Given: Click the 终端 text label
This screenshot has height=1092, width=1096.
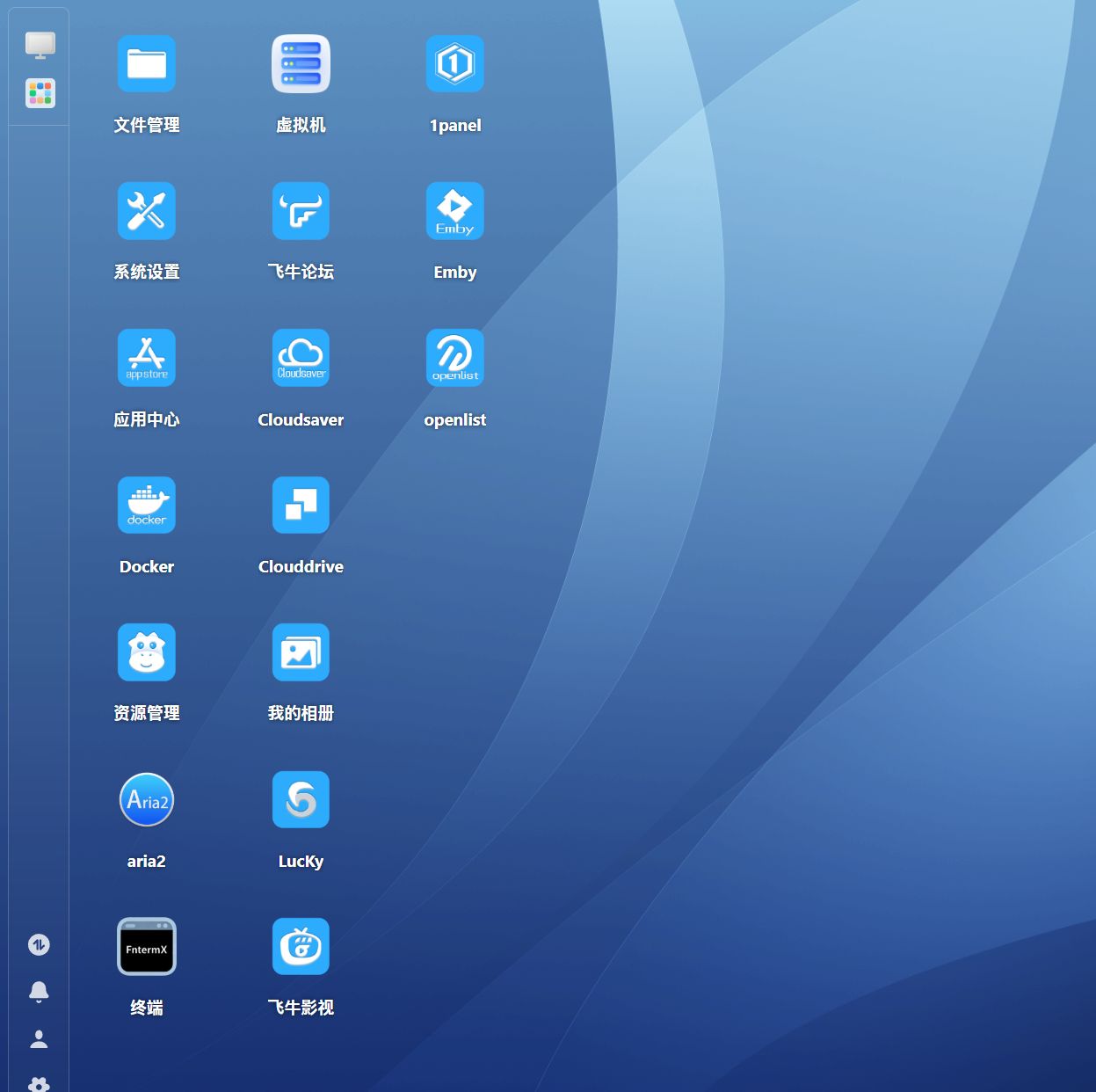Looking at the screenshot, I should click(x=147, y=1008).
